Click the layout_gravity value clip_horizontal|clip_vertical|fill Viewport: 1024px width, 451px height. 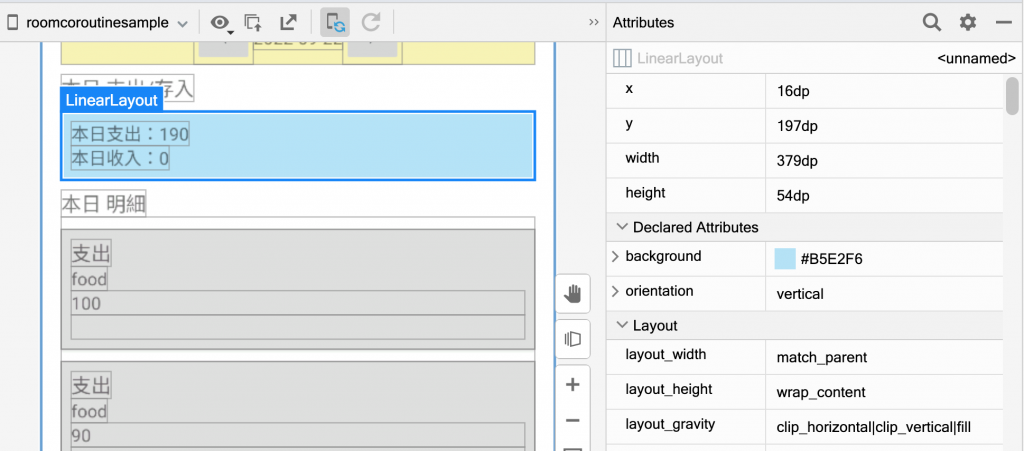pyautogui.click(x=873, y=428)
